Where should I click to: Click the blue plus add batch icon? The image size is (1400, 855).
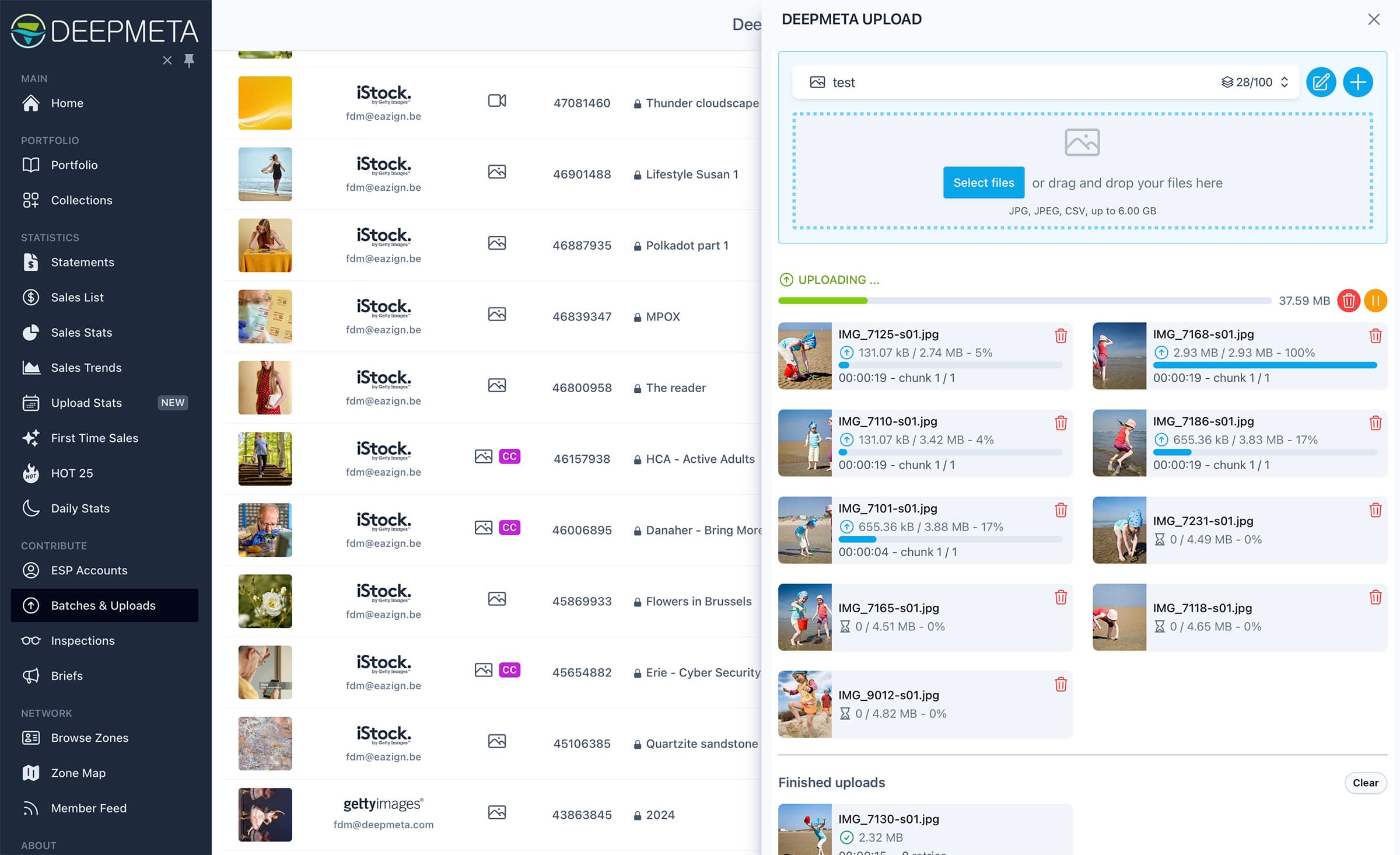pyautogui.click(x=1357, y=82)
